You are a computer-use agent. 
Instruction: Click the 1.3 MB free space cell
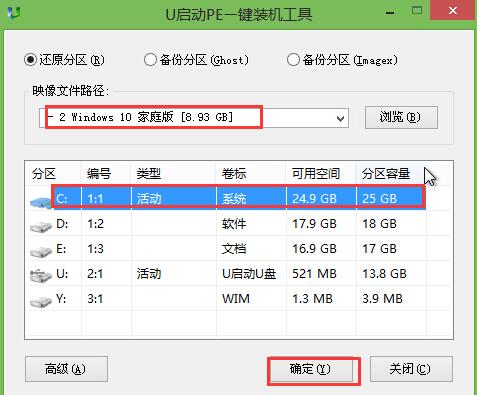(312, 299)
